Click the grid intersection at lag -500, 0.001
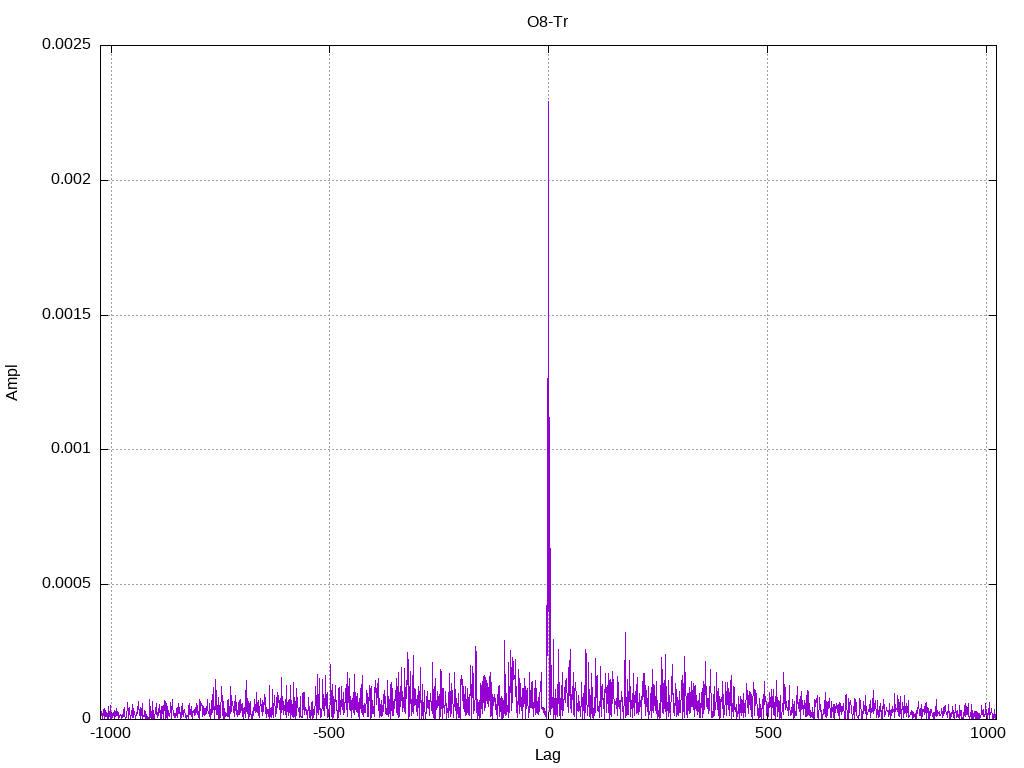The width and height of the screenshot is (1024, 768). point(329,449)
